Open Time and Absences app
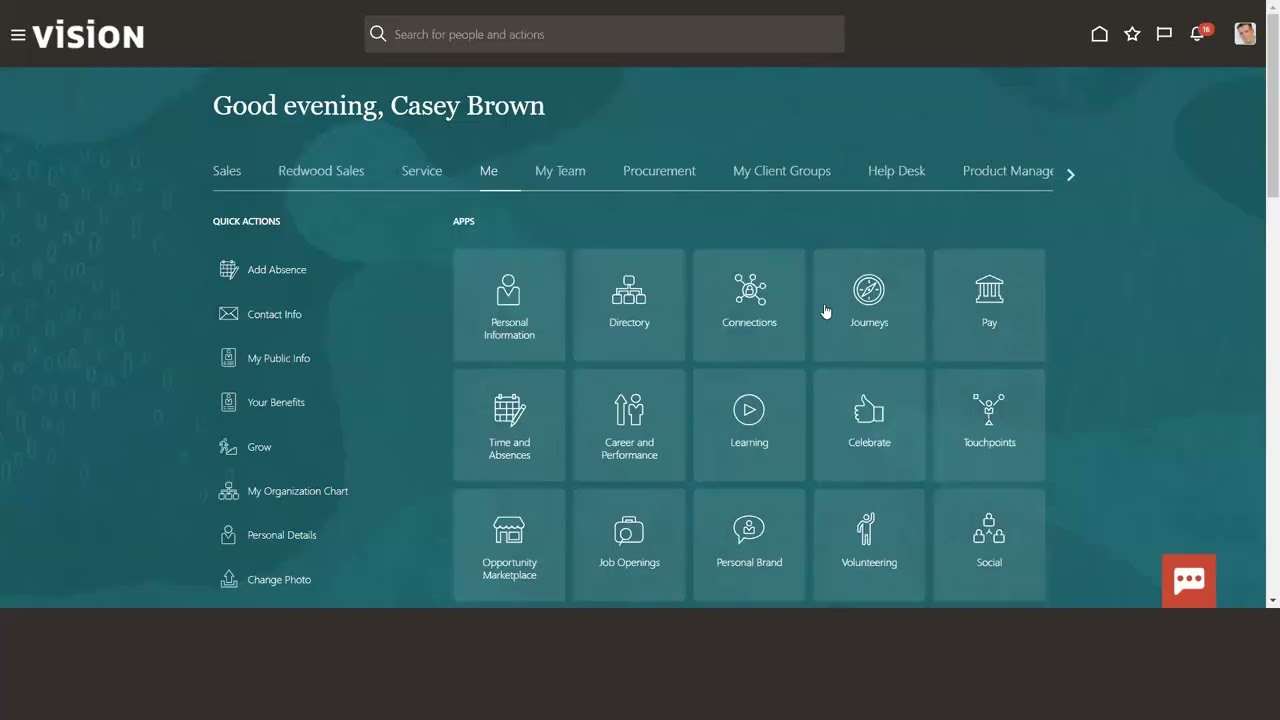 pos(509,425)
